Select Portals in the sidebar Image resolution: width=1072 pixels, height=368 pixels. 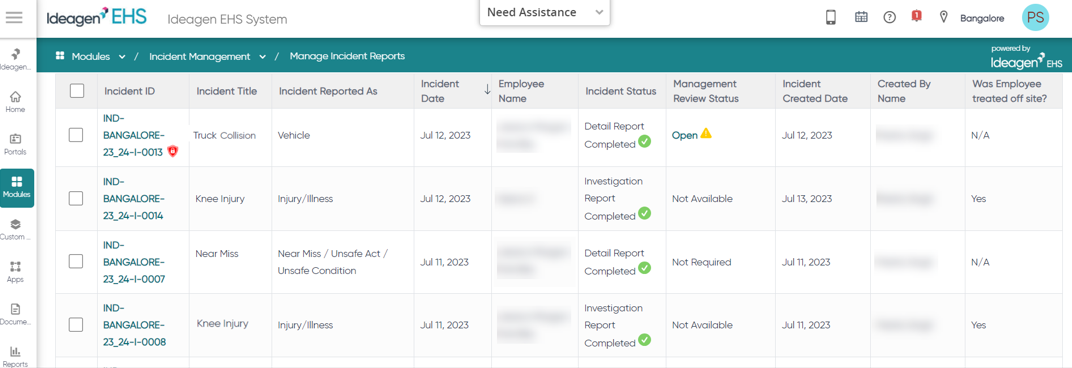[x=16, y=144]
